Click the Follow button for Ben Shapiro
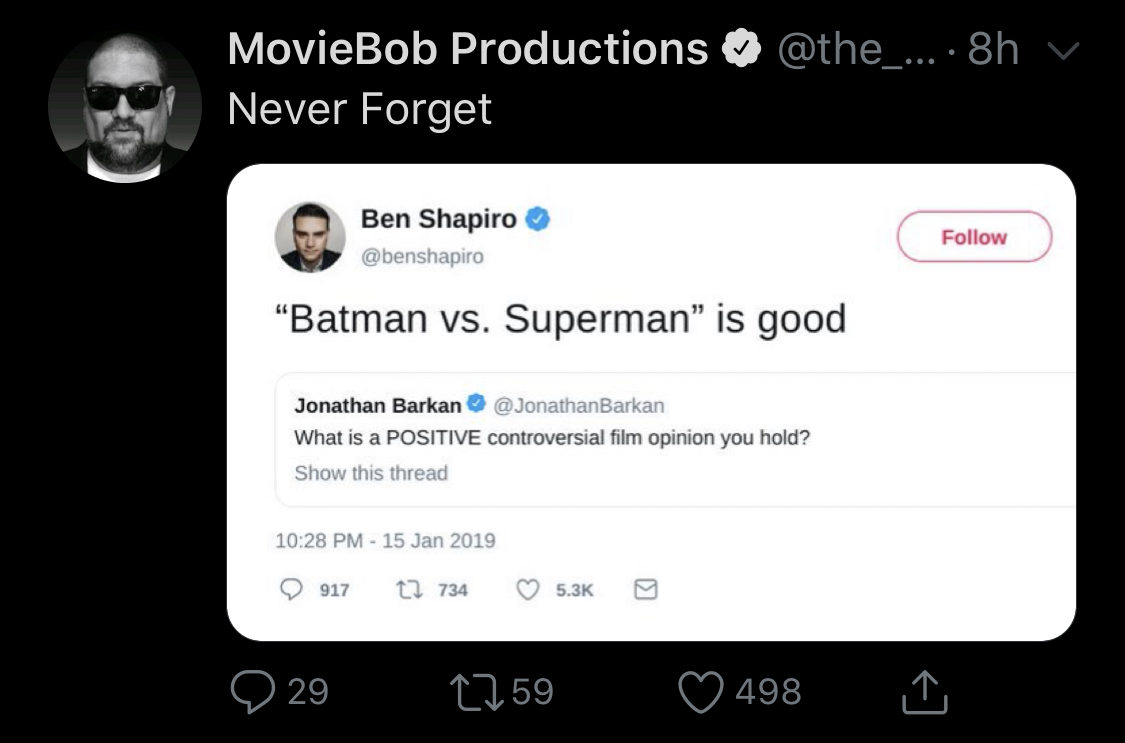1125x743 pixels. (x=974, y=237)
